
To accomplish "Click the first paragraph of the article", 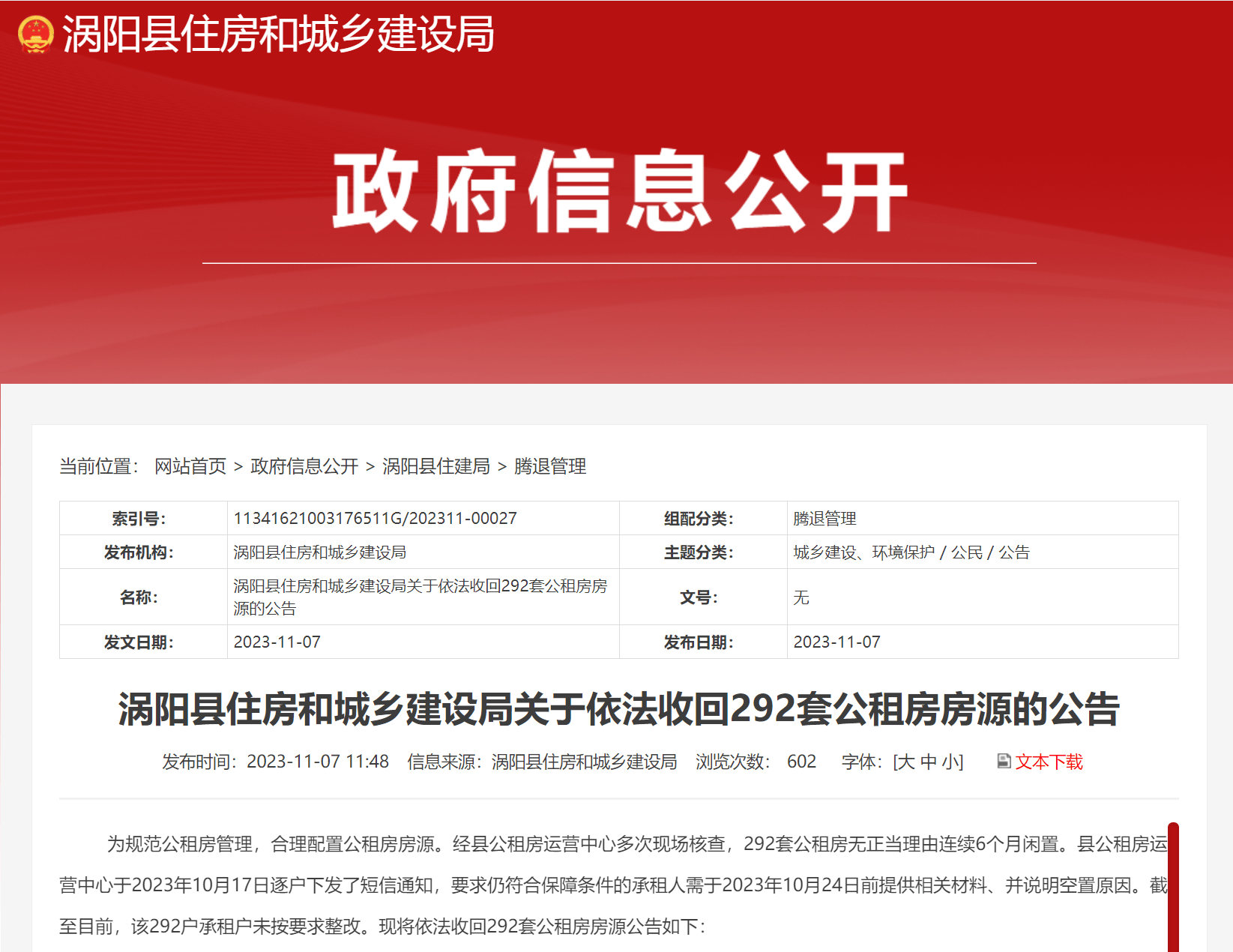I will [x=614, y=885].
